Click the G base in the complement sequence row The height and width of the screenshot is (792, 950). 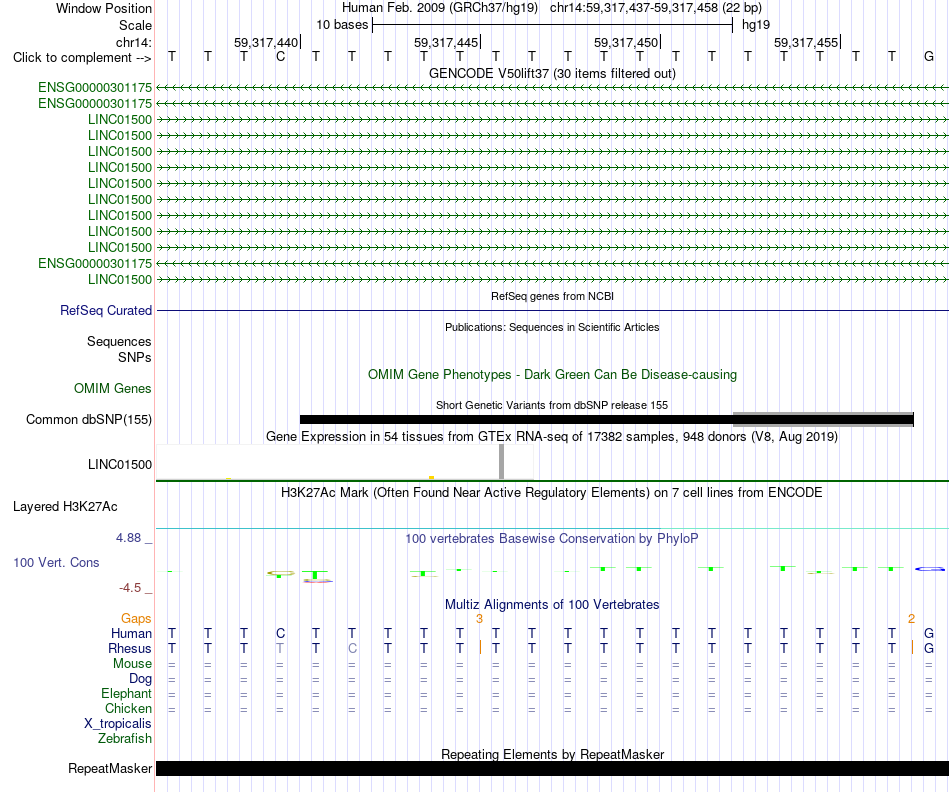[928, 57]
